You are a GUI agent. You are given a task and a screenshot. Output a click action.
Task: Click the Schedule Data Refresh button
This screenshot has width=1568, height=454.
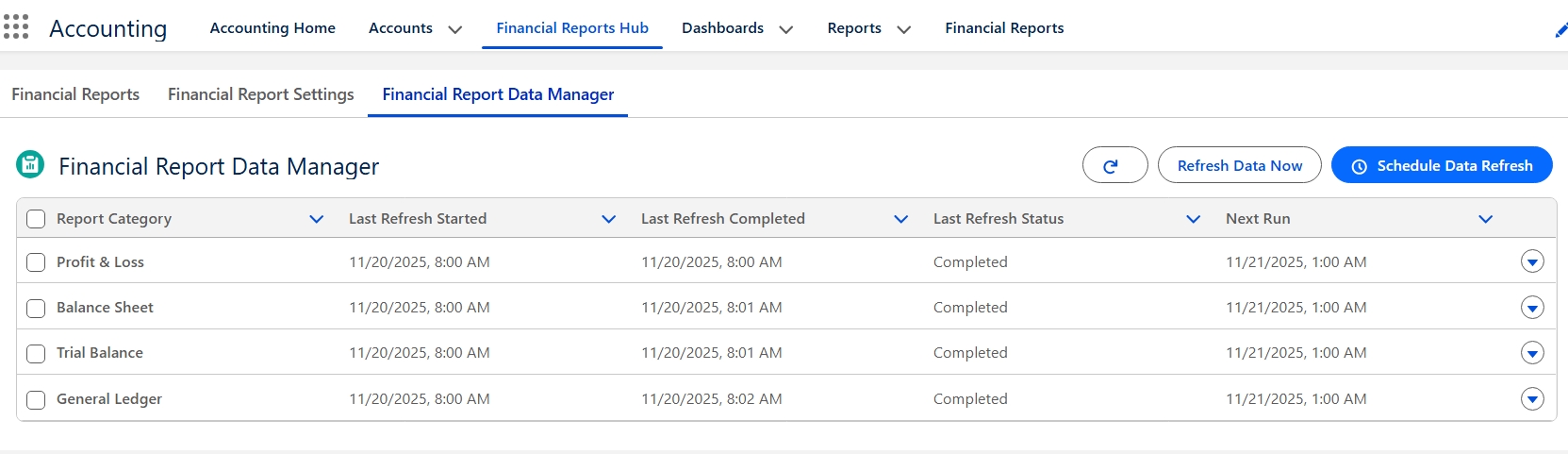pyautogui.click(x=1442, y=165)
